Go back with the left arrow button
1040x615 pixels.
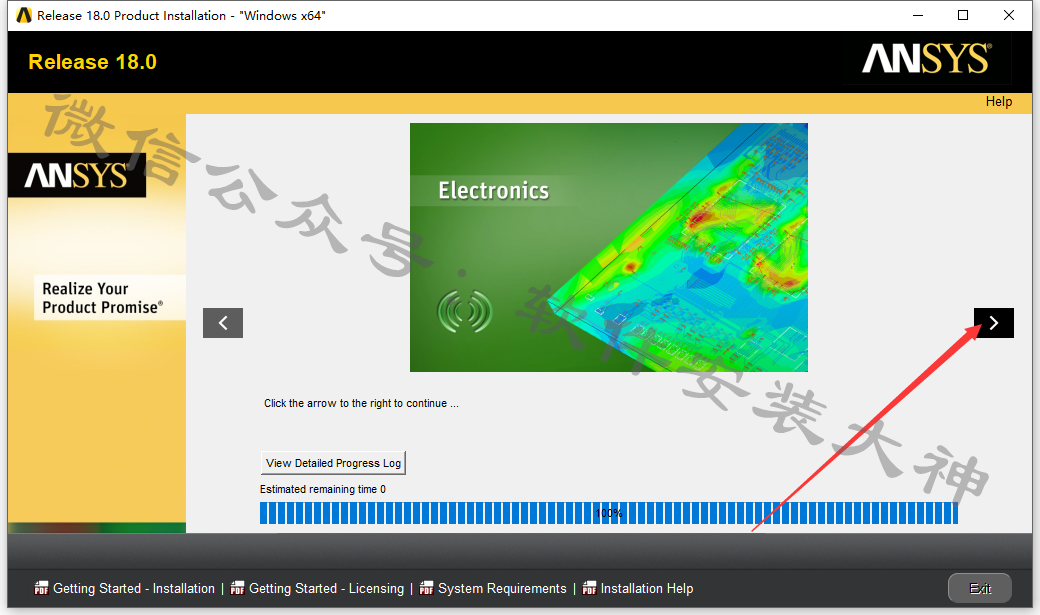point(223,323)
